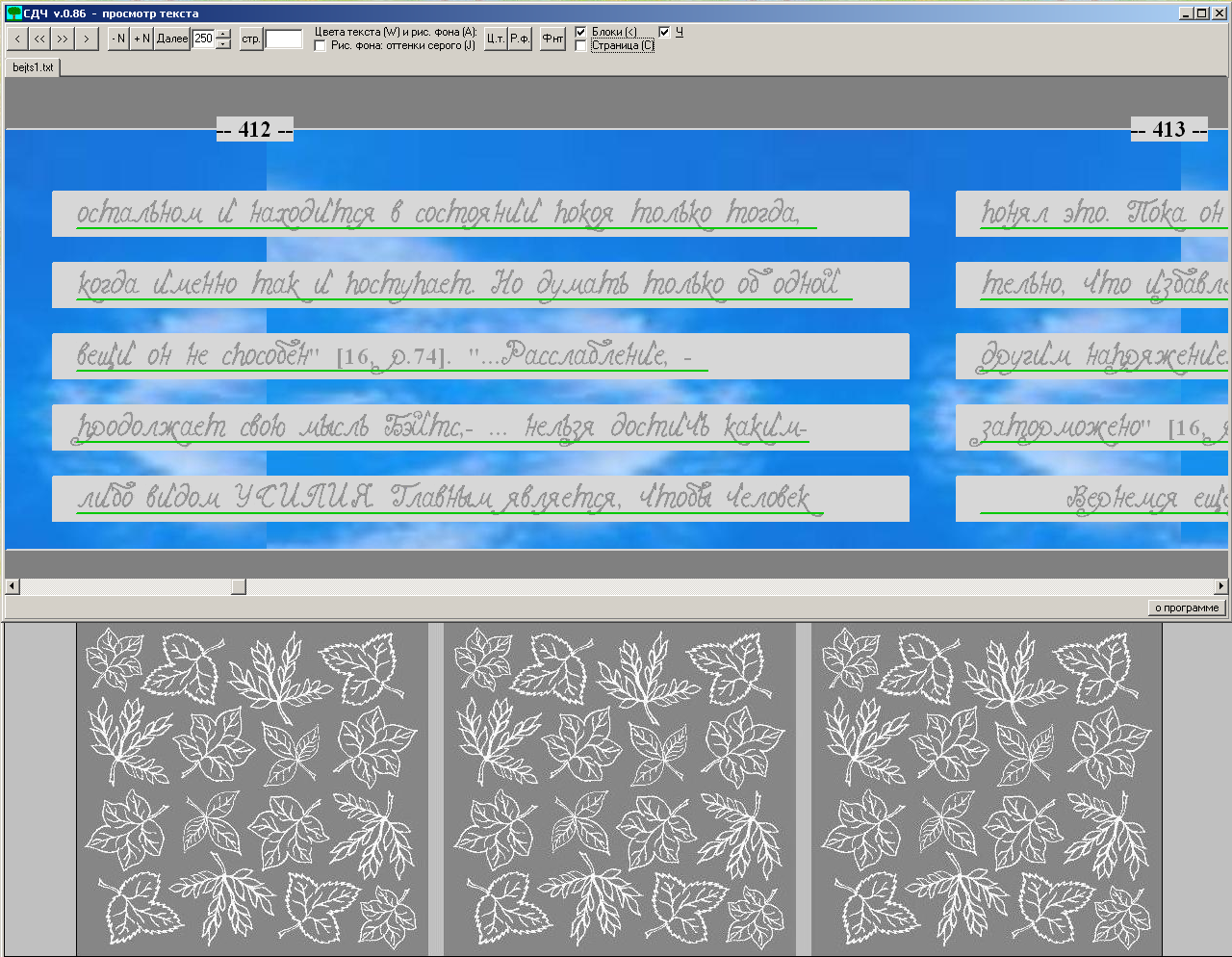The image size is (1232, 957).
Task: Decrease the 250 value with down spinner
Action: click(x=223, y=44)
